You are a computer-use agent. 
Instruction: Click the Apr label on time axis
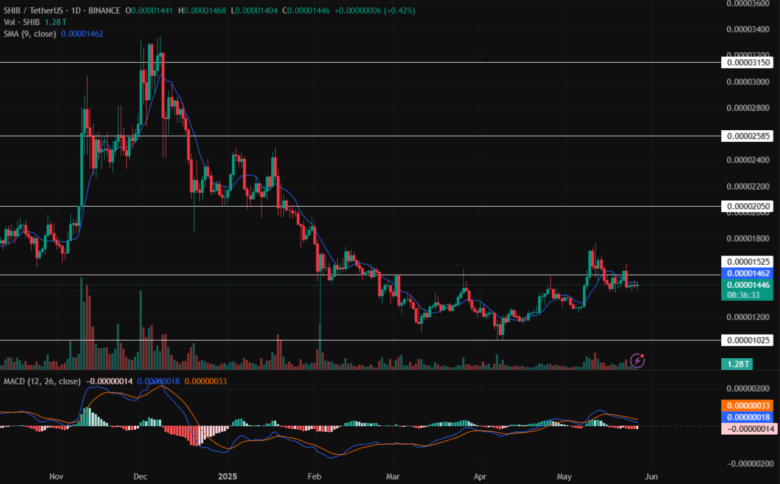(480, 477)
